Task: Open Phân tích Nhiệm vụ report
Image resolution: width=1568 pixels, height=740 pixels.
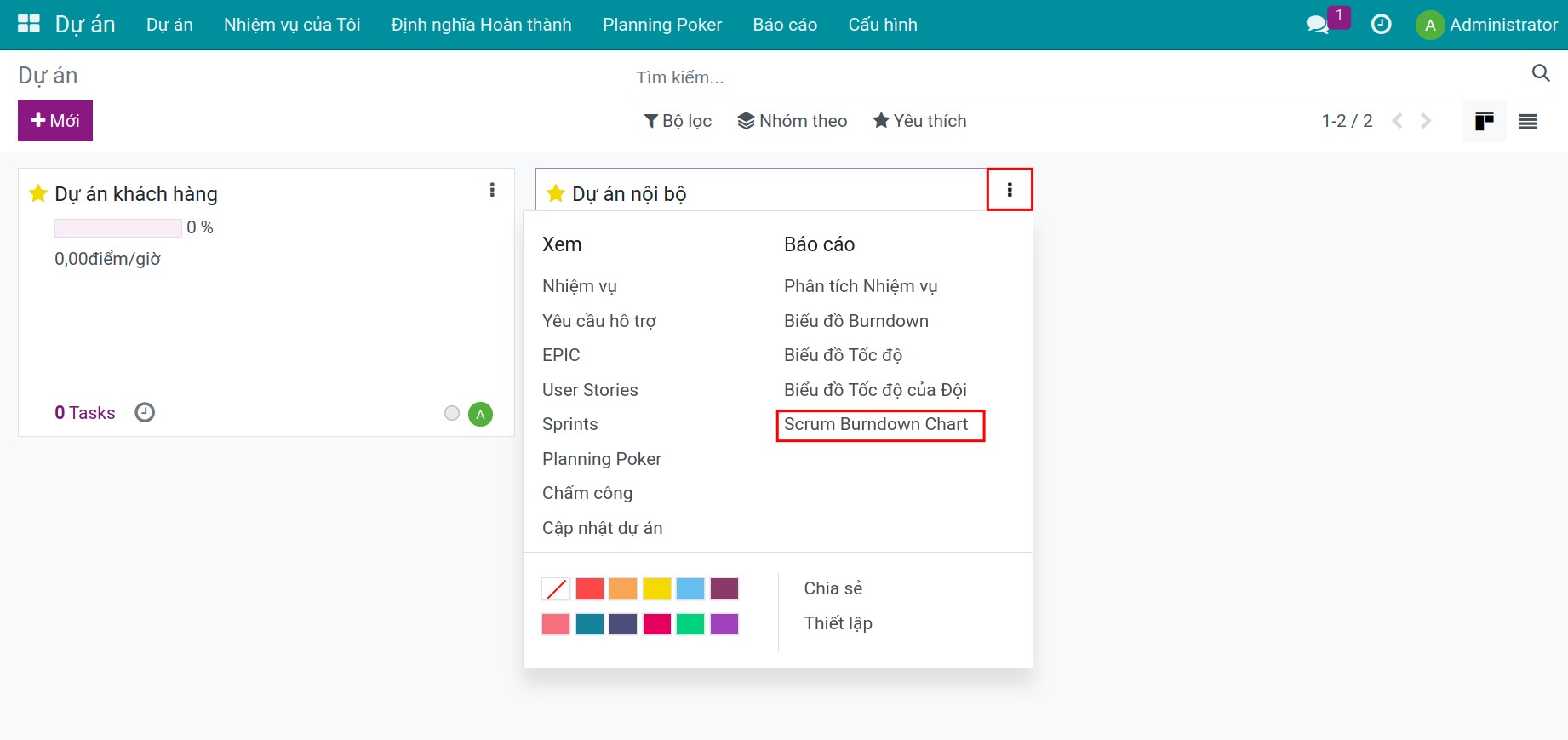Action: (861, 286)
